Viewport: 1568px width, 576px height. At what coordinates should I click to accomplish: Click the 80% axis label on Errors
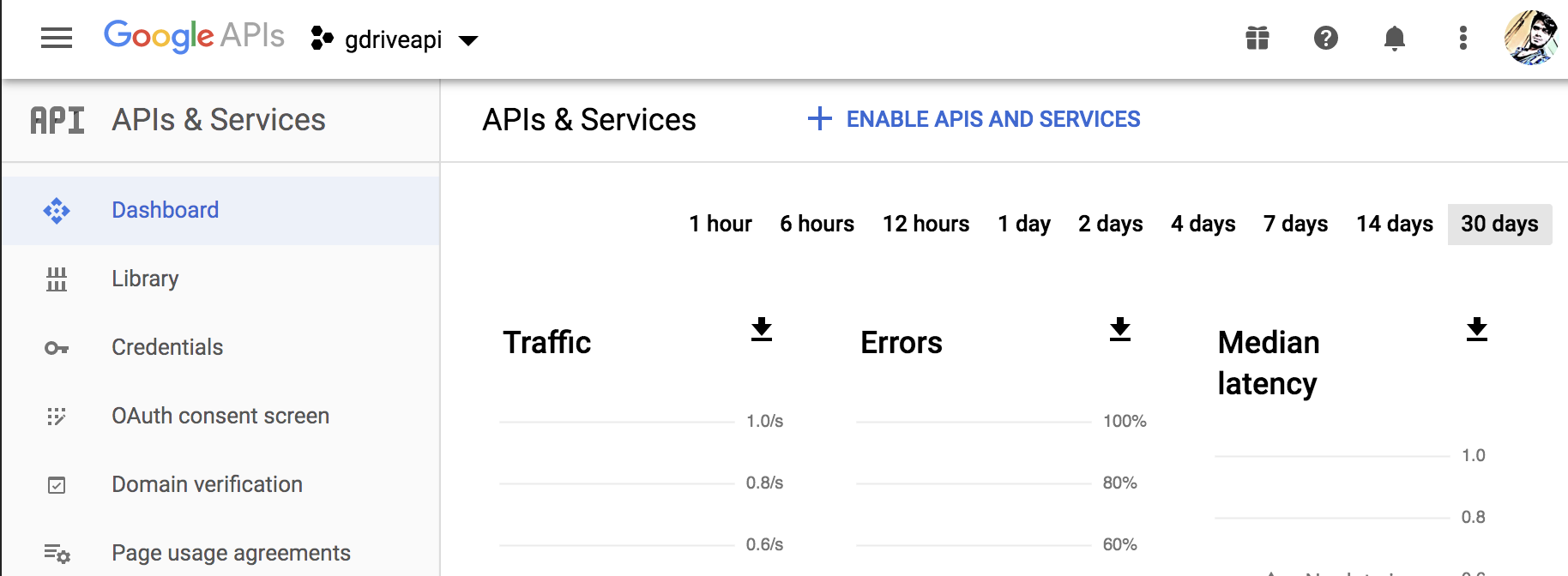pos(1120,483)
